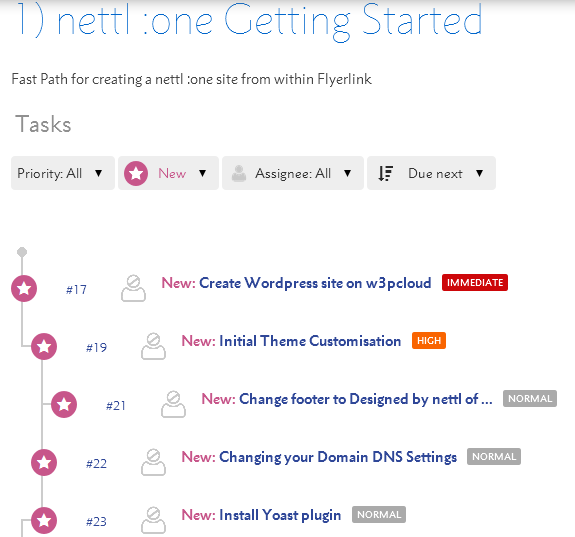Click unassigned user icon on task #21
The height and width of the screenshot is (537, 575).
(x=173, y=404)
